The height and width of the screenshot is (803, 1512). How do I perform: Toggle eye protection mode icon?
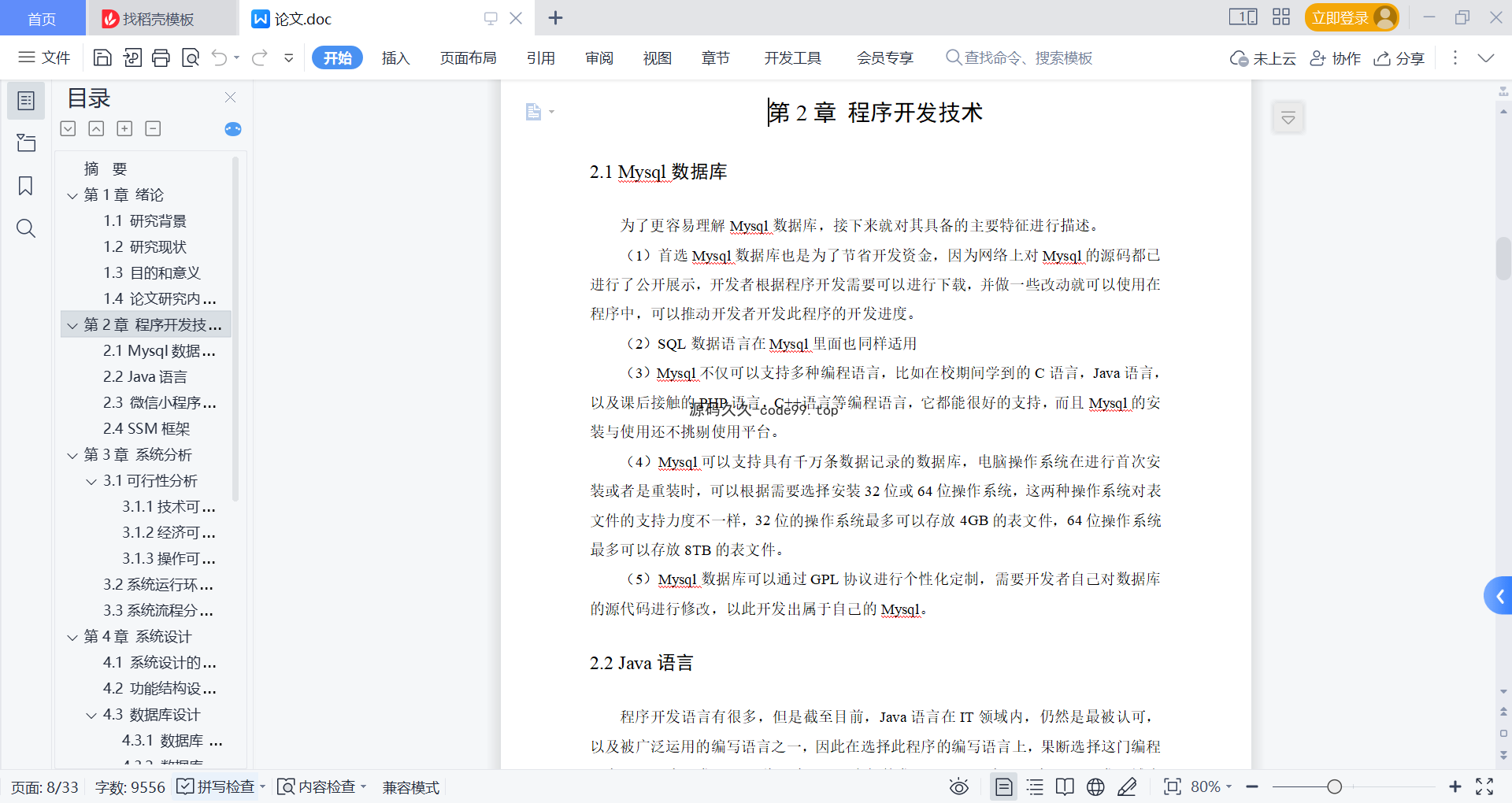pos(958,786)
